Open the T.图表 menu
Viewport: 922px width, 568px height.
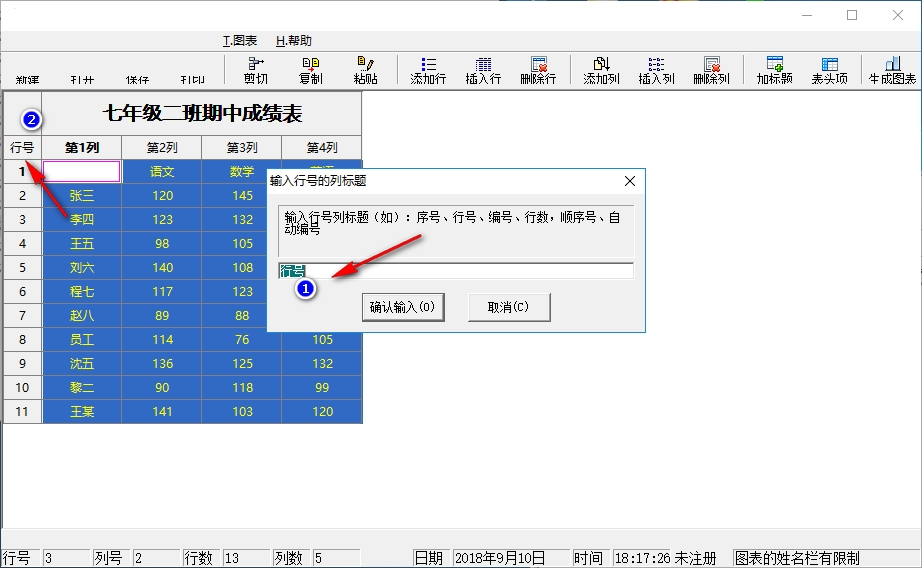239,41
